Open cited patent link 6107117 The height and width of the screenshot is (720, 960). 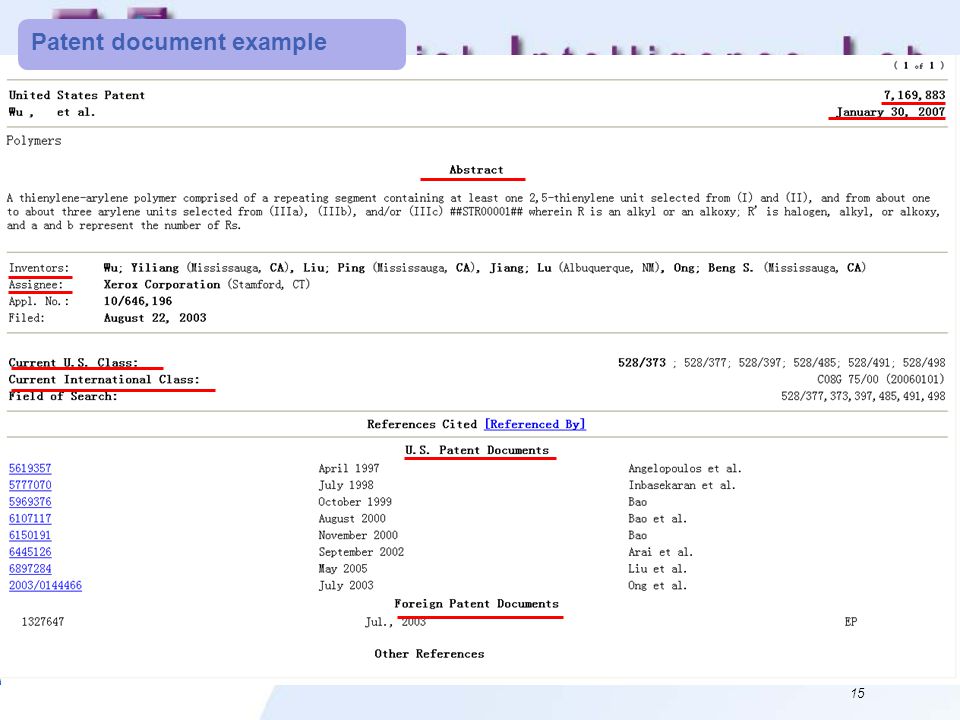pyautogui.click(x=30, y=519)
